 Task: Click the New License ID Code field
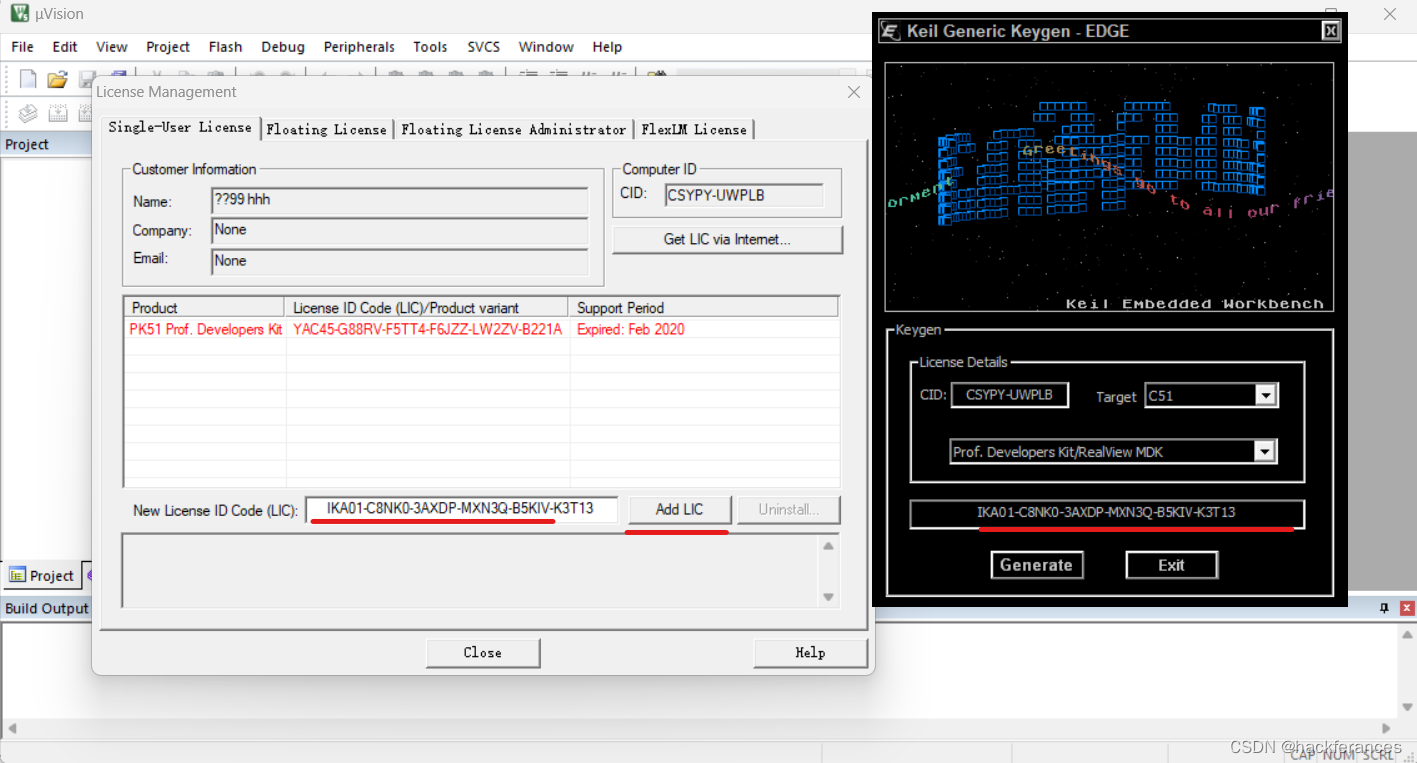461,509
